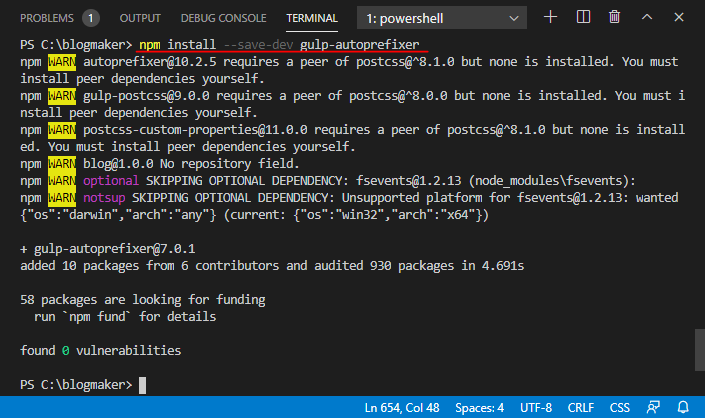Image resolution: width=705 pixels, height=418 pixels.
Task: Click '+ gulp-autoprefixer@7.0.1' output line
Action: click(107, 249)
